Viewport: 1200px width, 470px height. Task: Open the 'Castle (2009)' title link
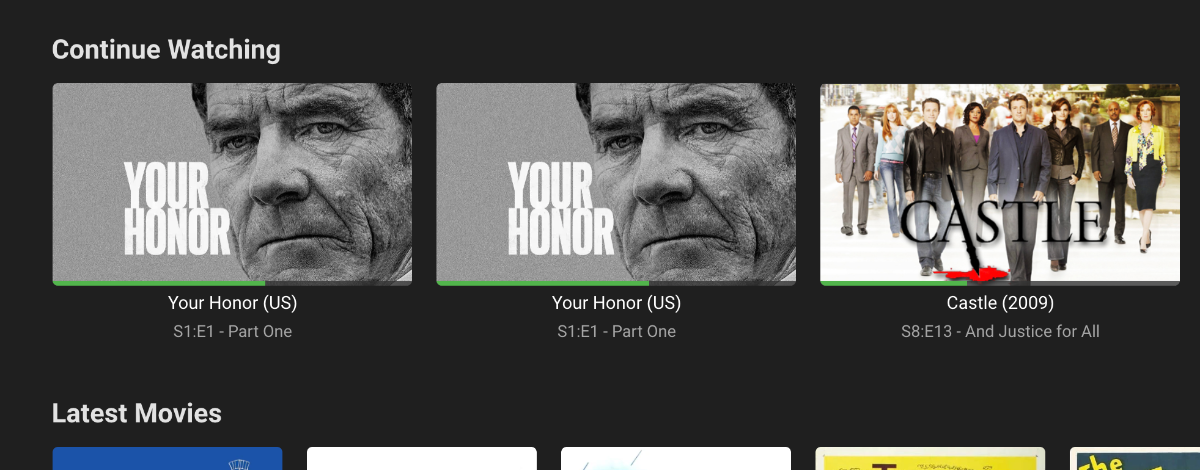pos(1000,303)
